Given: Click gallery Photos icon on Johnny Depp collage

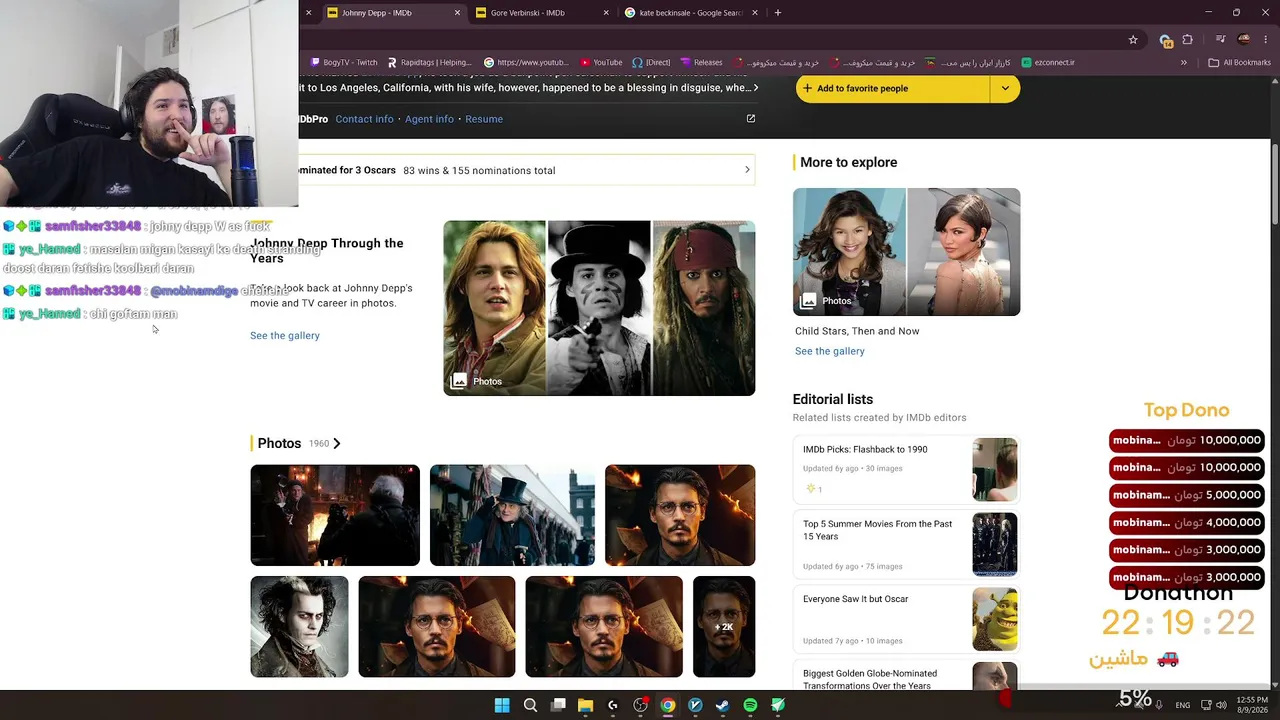Looking at the screenshot, I should click(x=459, y=381).
